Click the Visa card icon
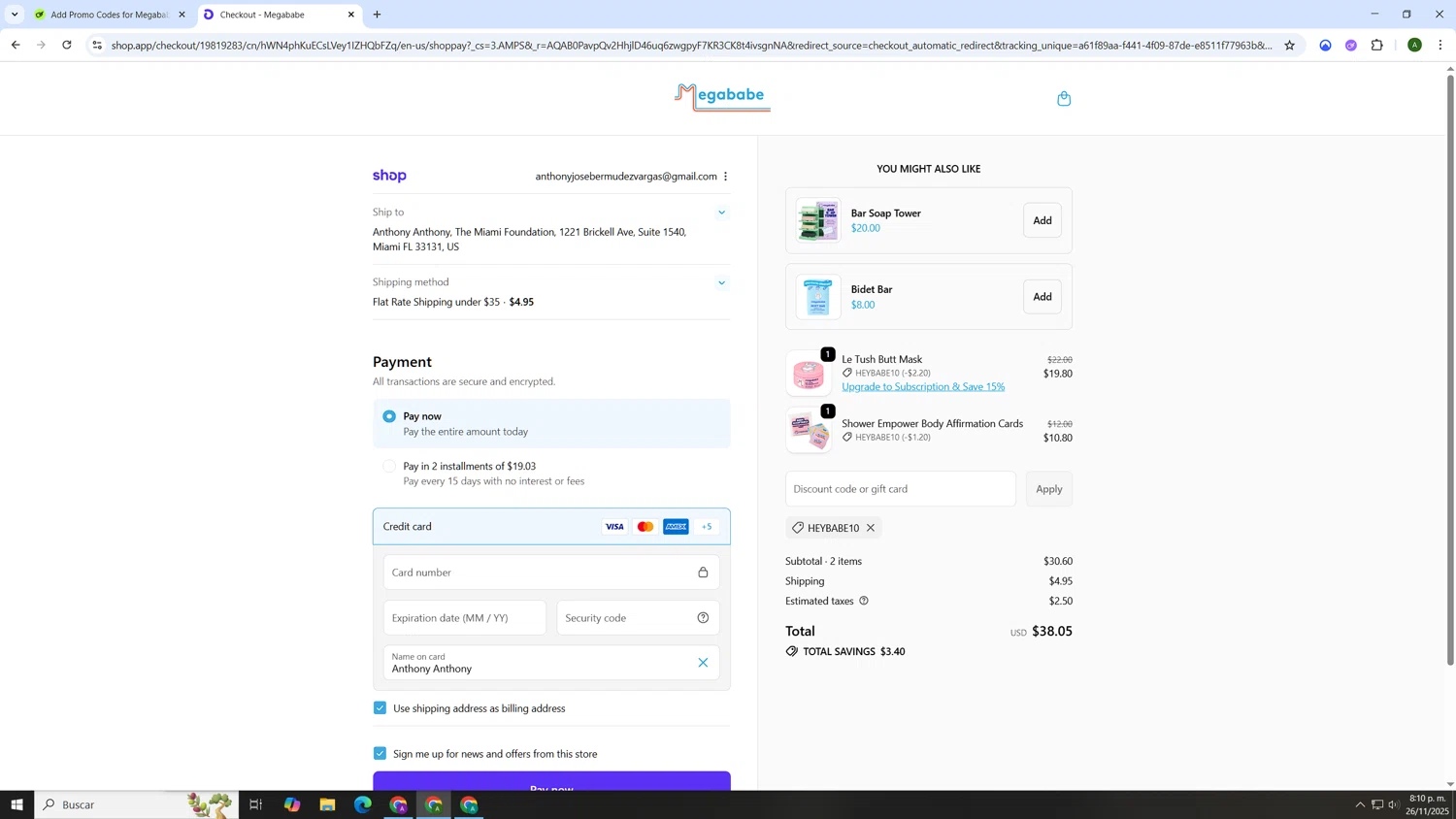Image resolution: width=1456 pixels, height=819 pixels. [x=614, y=527]
